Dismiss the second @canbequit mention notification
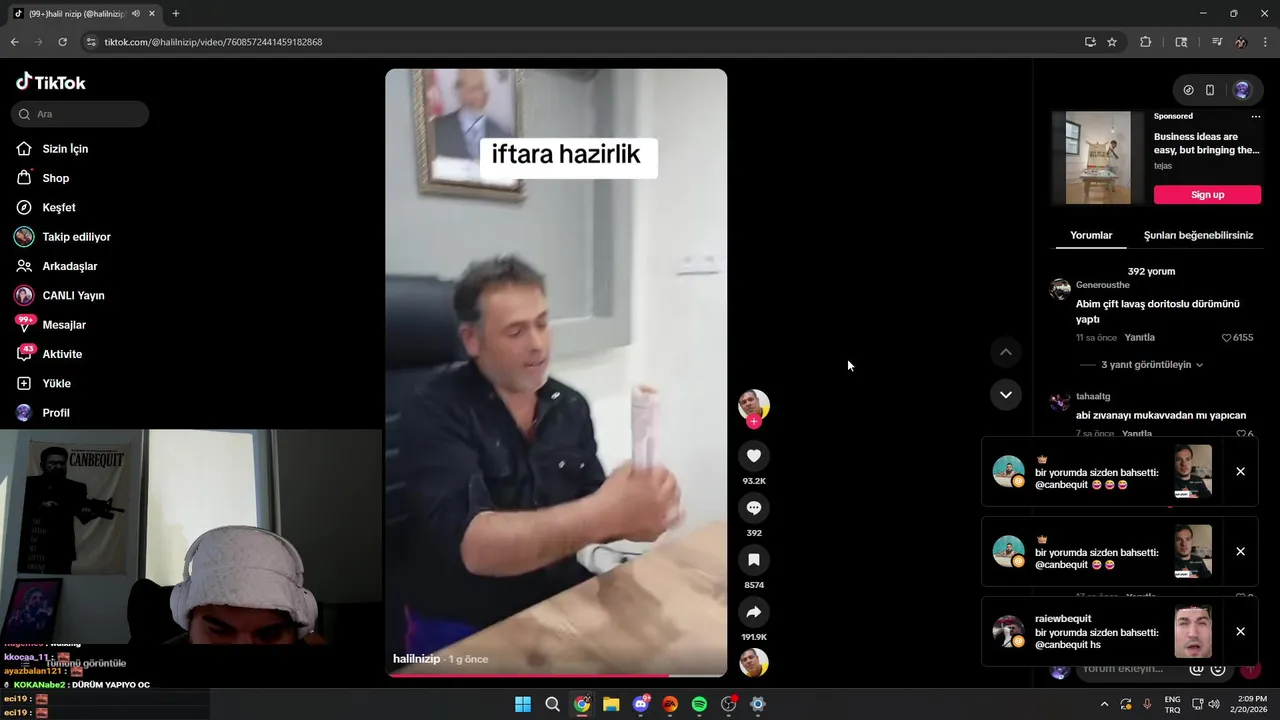Viewport: 1280px width, 720px height. point(1240,552)
